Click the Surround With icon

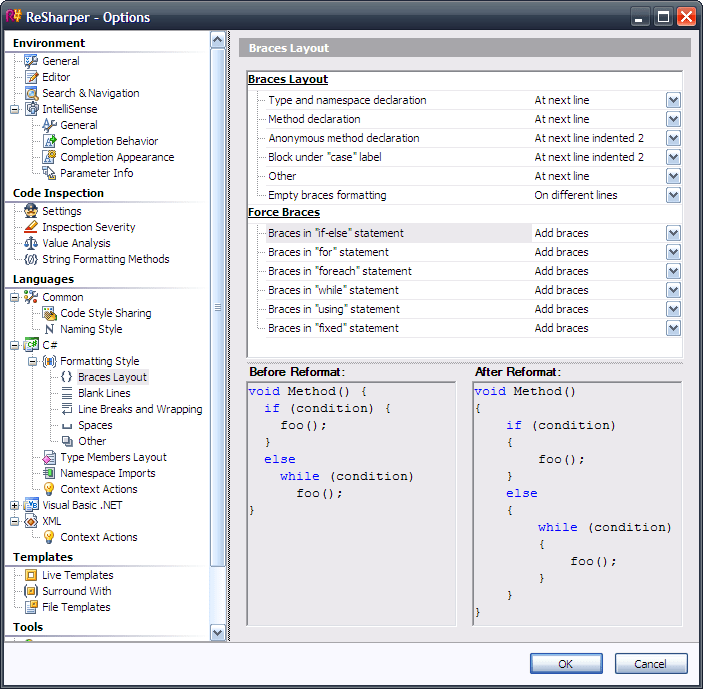(x=31, y=591)
